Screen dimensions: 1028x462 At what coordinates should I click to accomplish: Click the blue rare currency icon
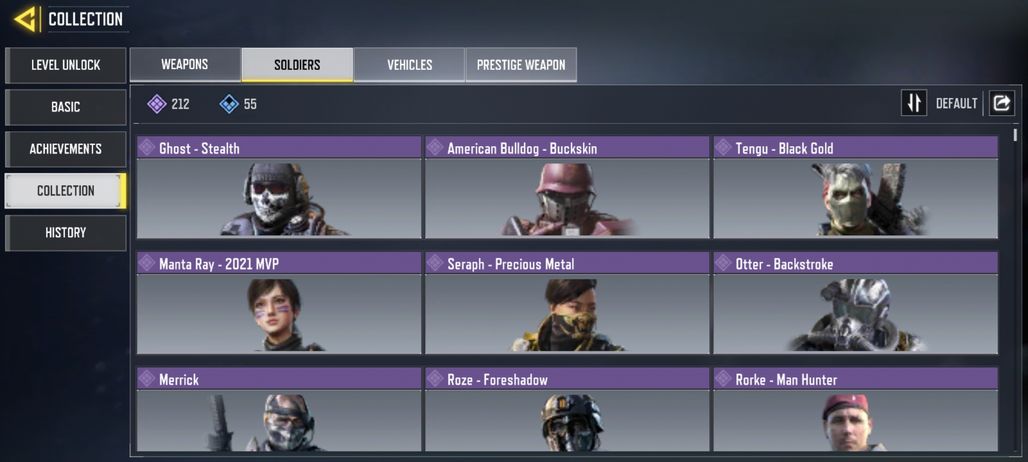coord(229,104)
